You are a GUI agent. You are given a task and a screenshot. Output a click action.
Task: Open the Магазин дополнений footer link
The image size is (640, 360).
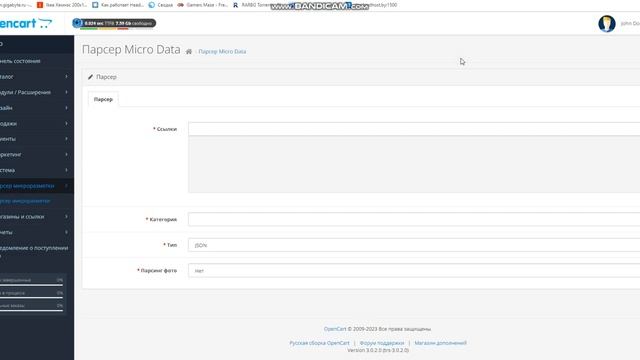tap(440, 343)
